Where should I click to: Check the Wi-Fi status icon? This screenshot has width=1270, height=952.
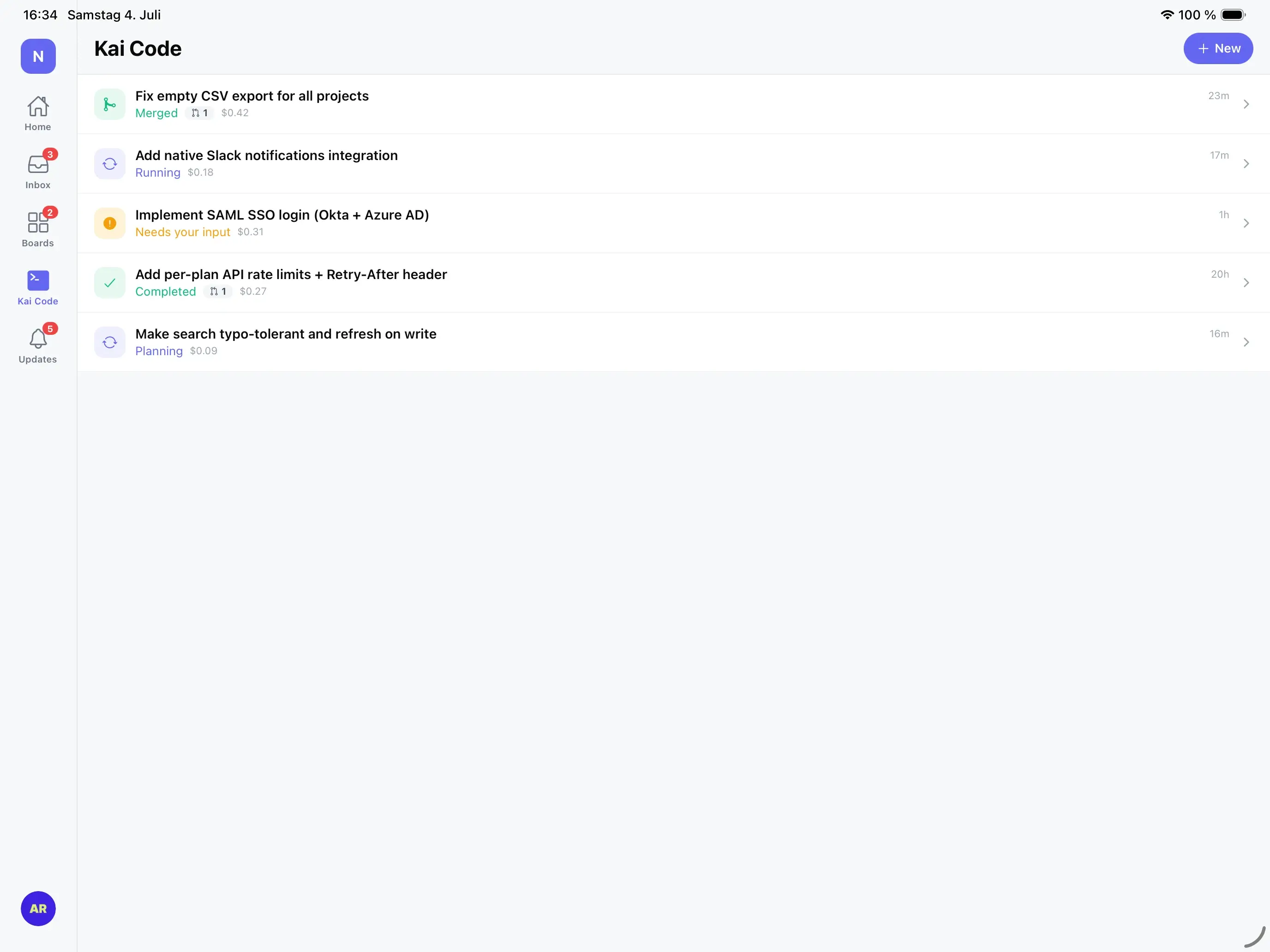[1167, 15]
